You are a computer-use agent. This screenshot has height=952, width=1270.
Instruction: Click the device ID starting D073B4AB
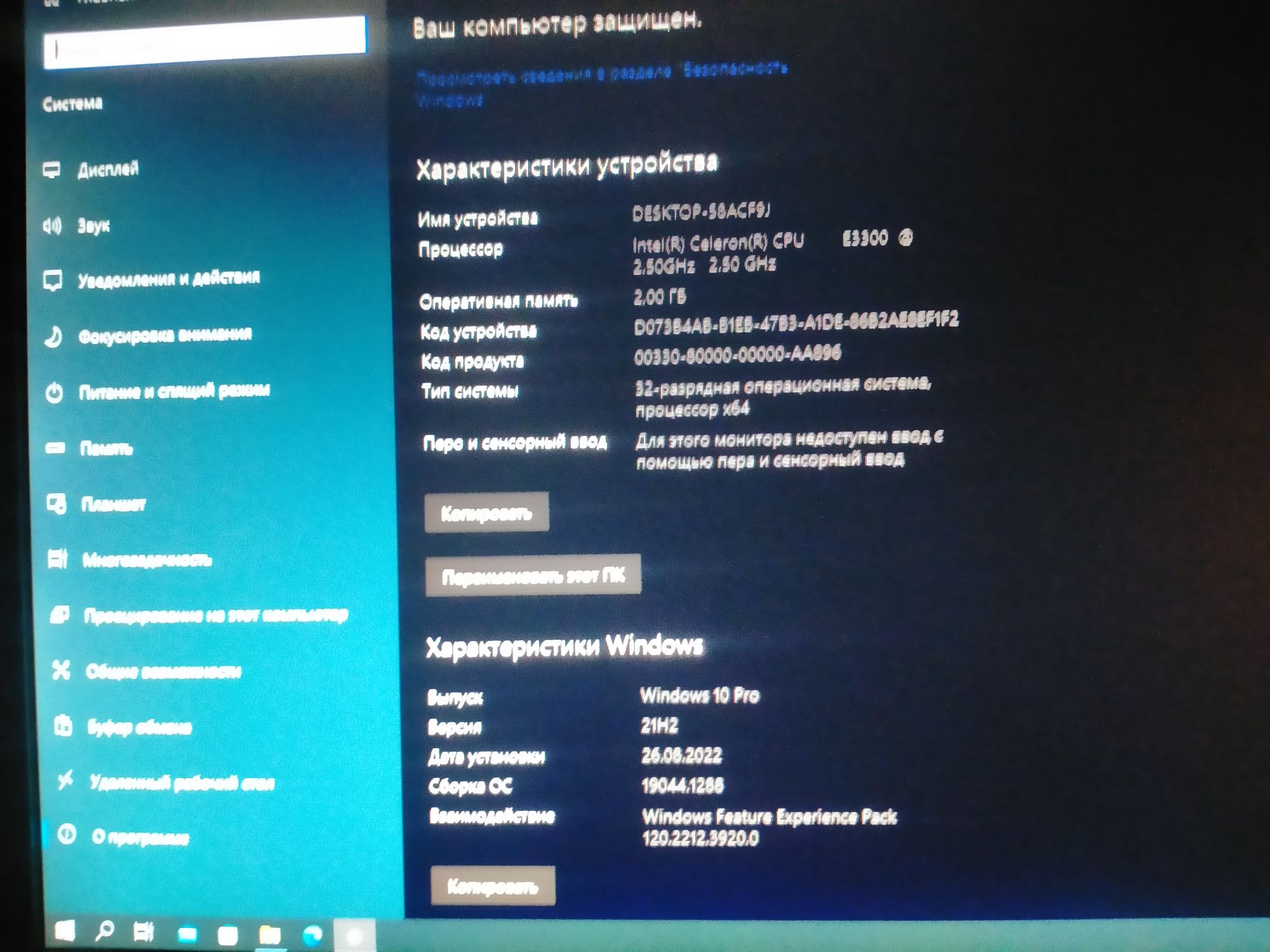796,322
